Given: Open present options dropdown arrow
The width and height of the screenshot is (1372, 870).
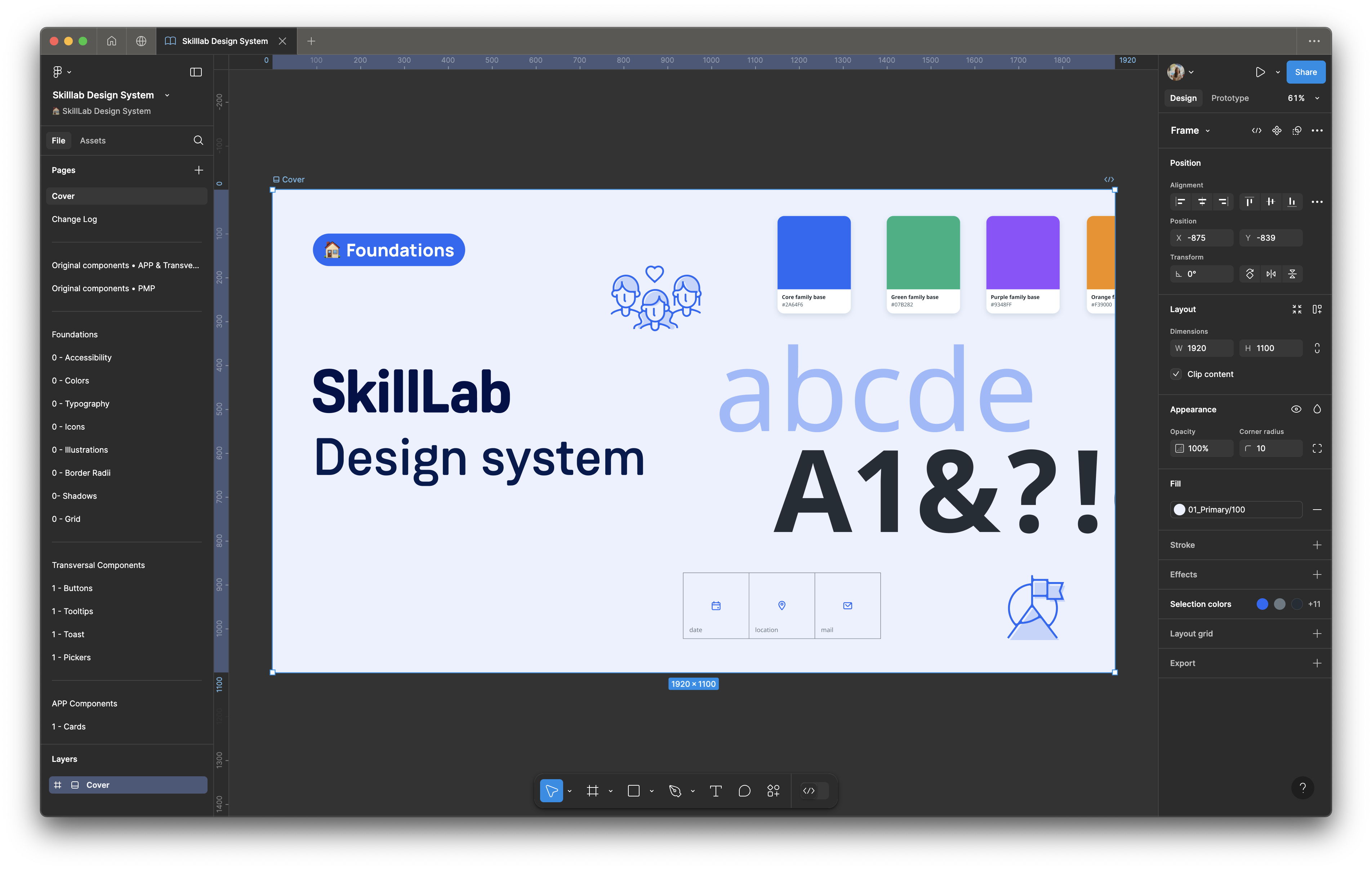Looking at the screenshot, I should (x=1277, y=72).
